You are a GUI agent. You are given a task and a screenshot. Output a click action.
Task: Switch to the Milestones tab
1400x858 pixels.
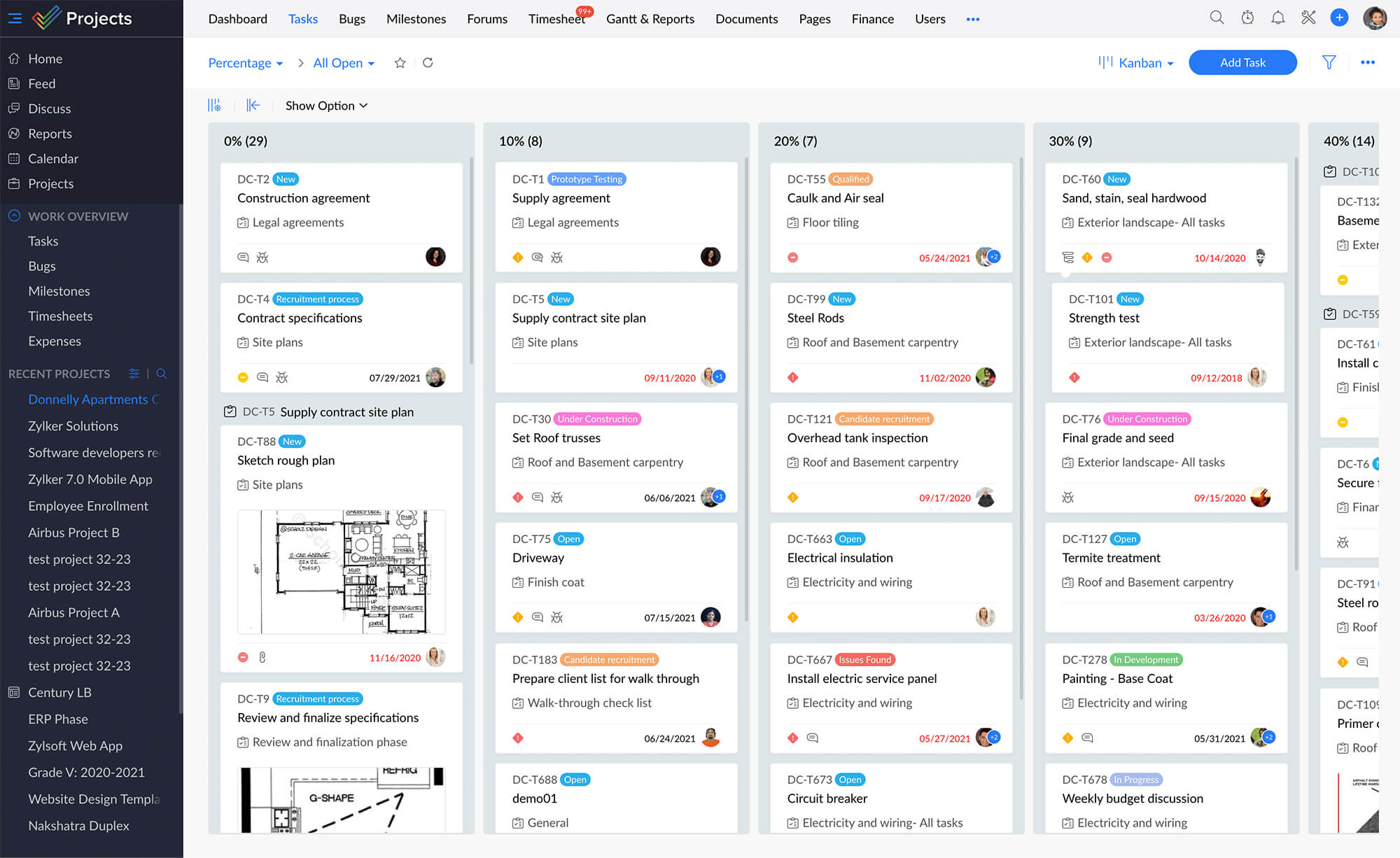click(416, 19)
